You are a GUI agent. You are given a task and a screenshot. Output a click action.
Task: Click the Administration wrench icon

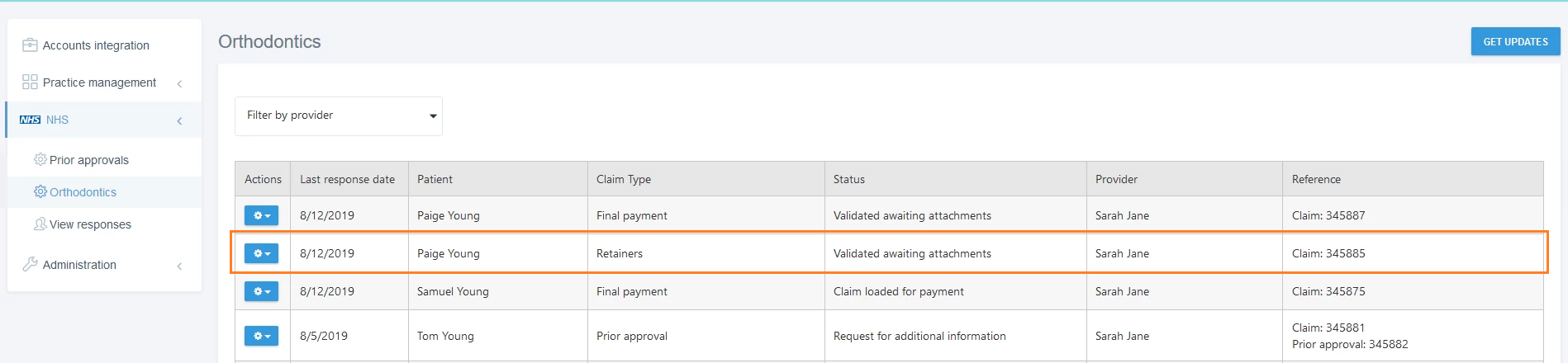point(30,264)
